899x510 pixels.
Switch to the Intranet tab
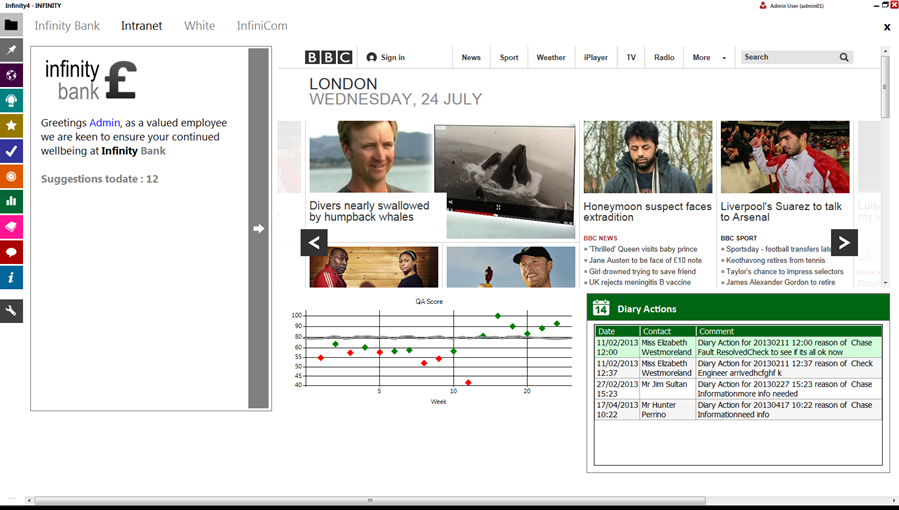pyautogui.click(x=142, y=26)
